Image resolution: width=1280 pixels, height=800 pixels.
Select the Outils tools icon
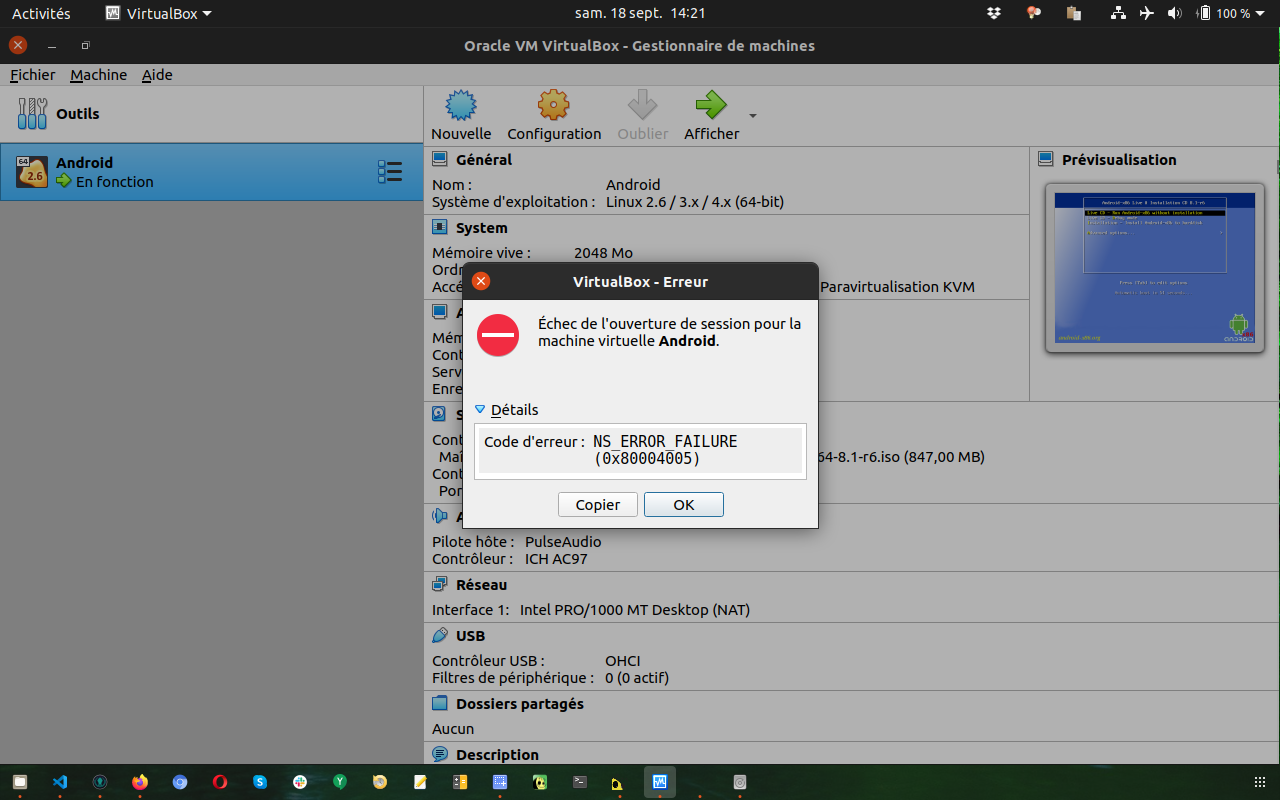tap(32, 113)
